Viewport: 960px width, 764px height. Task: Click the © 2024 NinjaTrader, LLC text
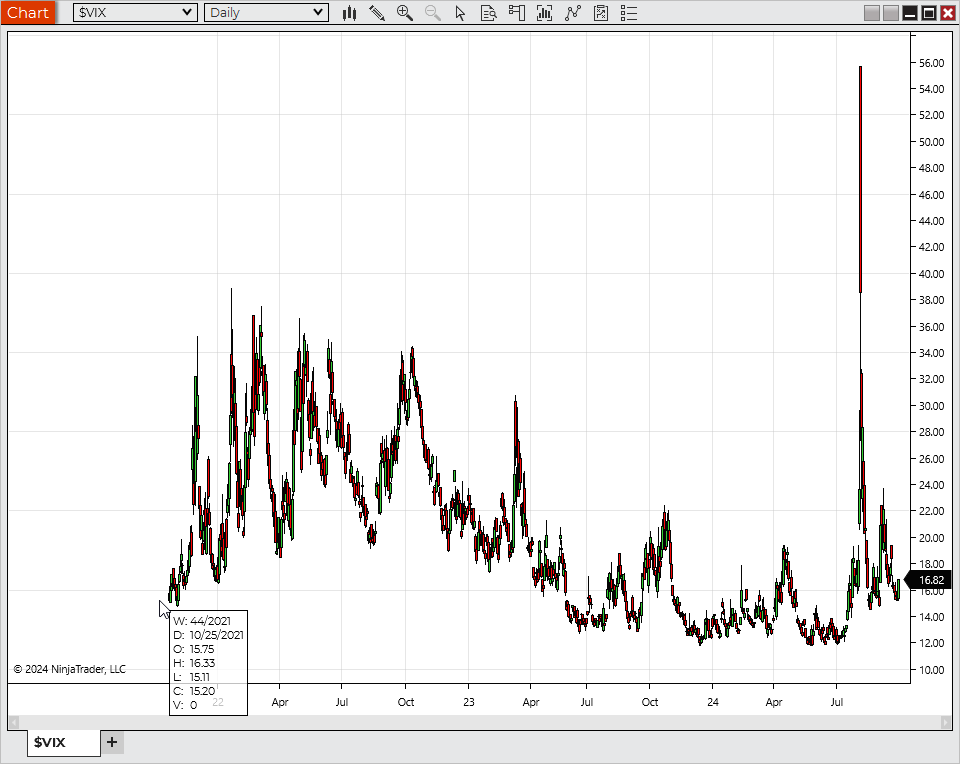tap(70, 669)
